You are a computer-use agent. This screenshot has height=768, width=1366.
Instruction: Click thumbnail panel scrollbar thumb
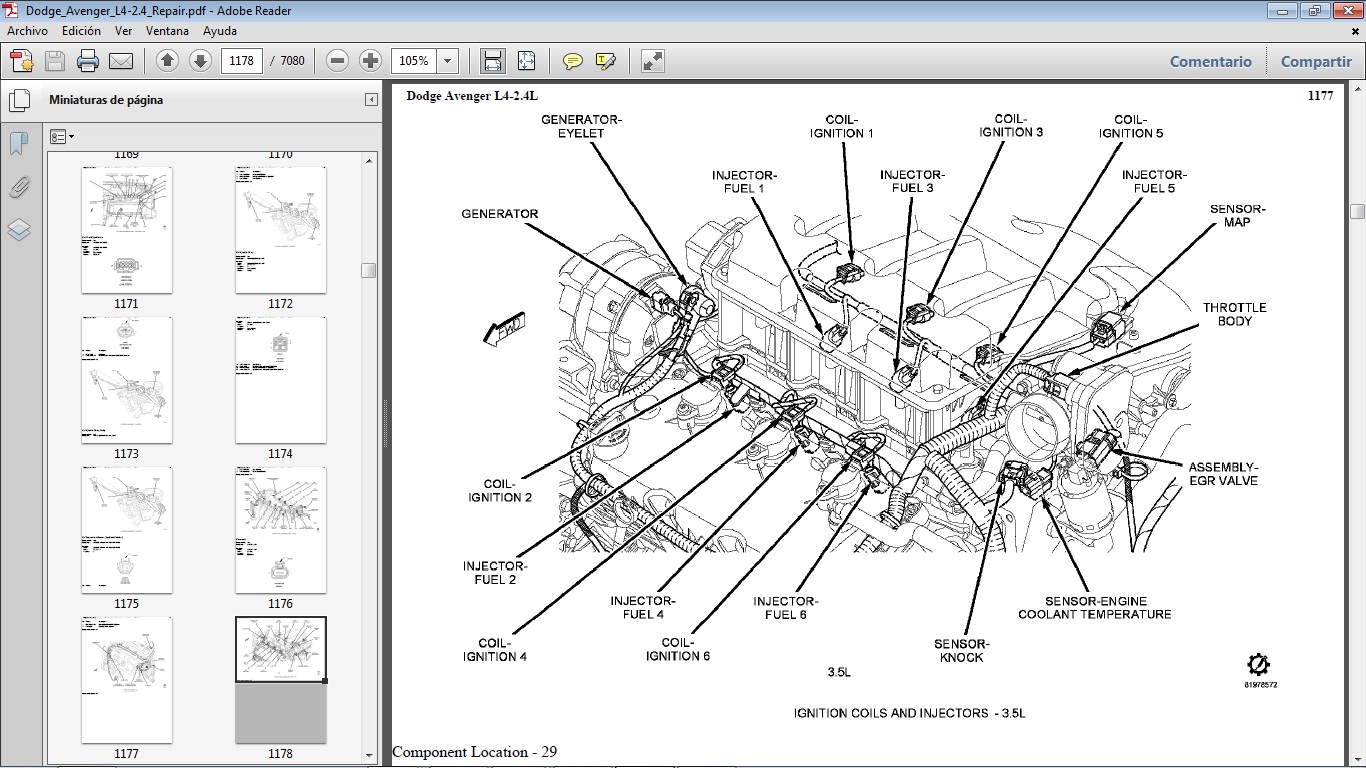tap(369, 270)
